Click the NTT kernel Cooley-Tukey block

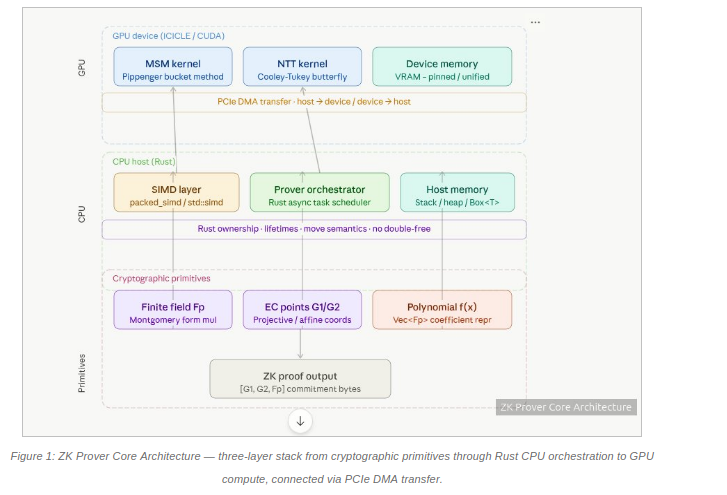pos(300,66)
